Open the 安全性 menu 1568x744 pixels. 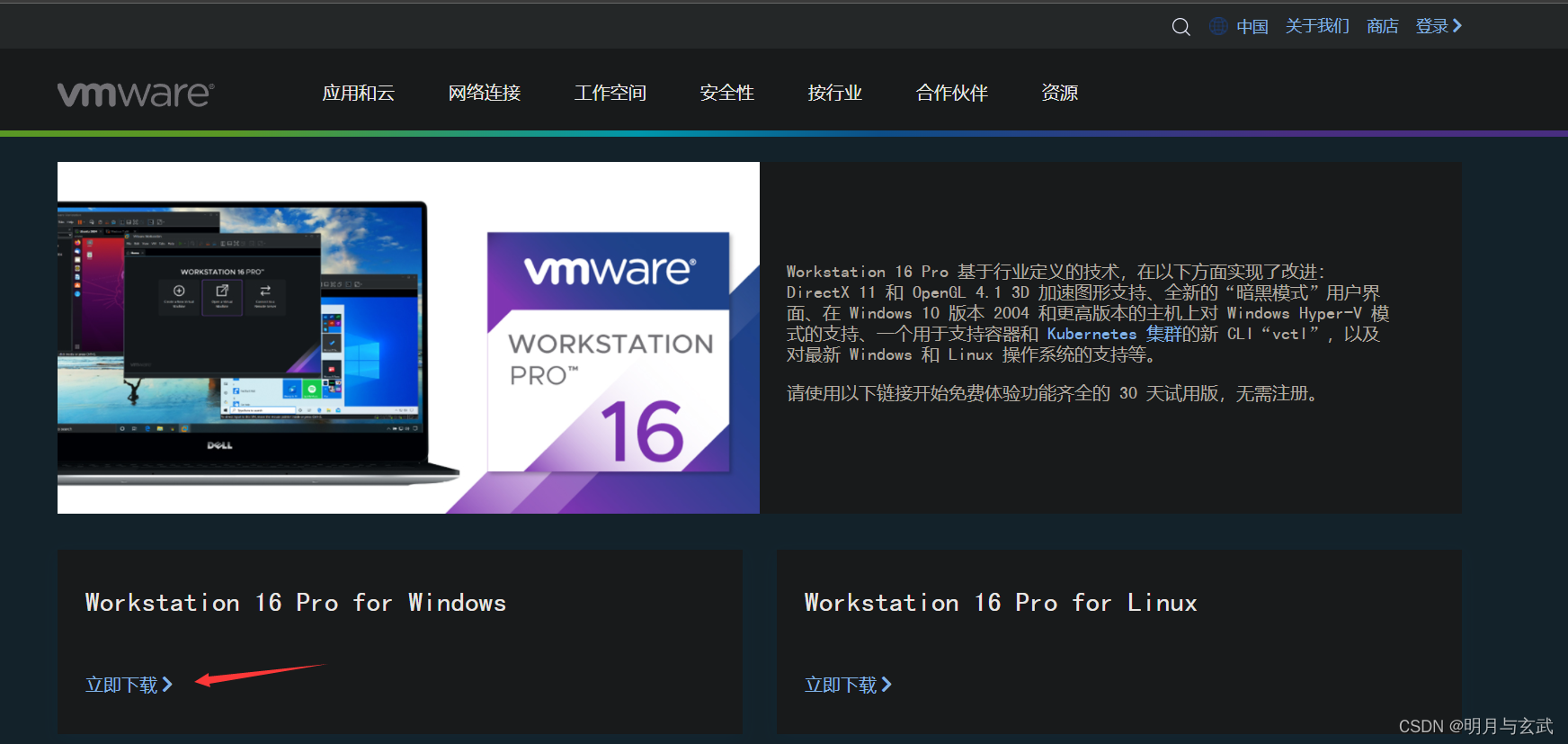click(726, 93)
